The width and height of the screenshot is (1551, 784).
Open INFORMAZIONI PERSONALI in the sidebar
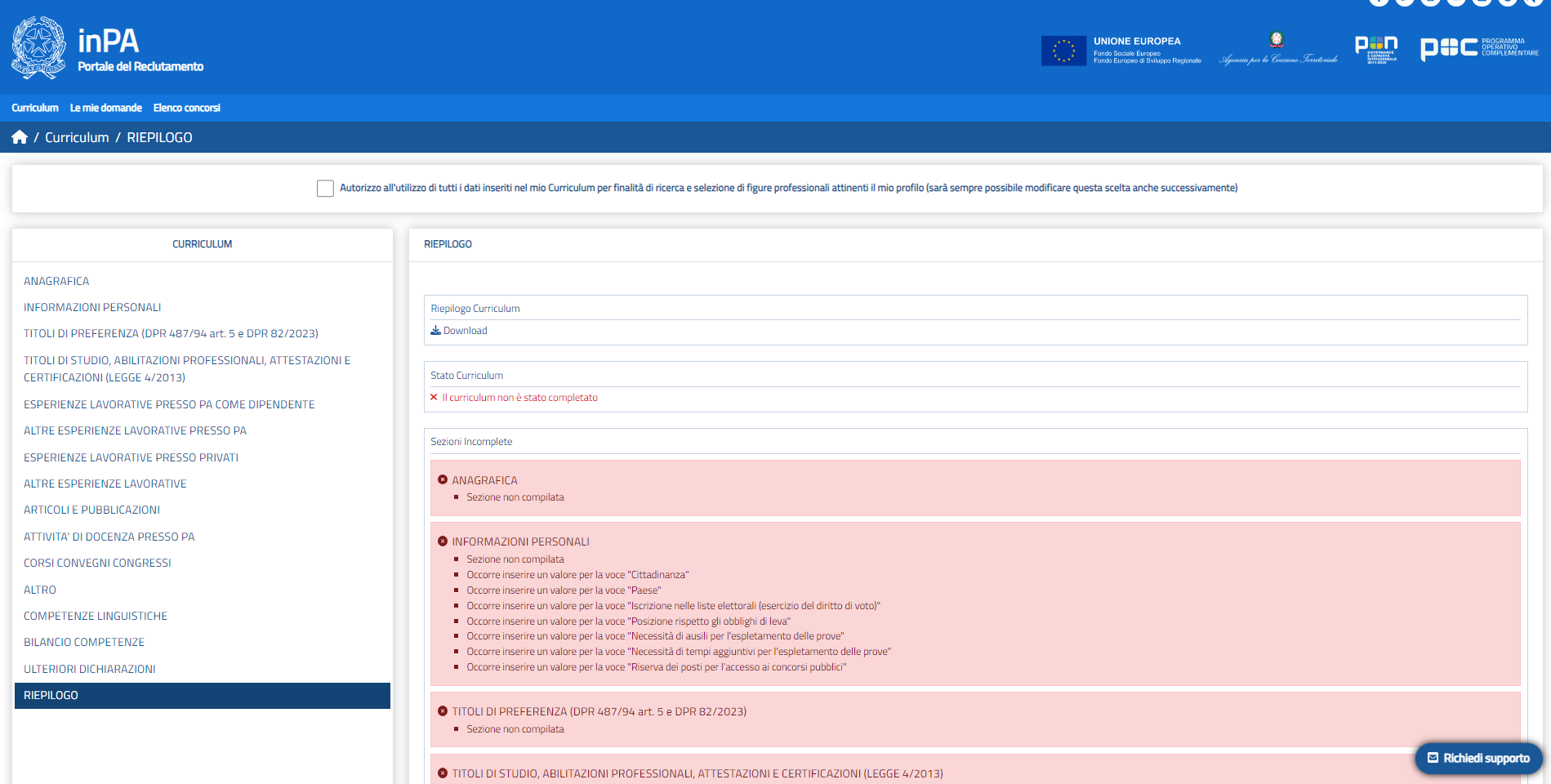tap(92, 307)
